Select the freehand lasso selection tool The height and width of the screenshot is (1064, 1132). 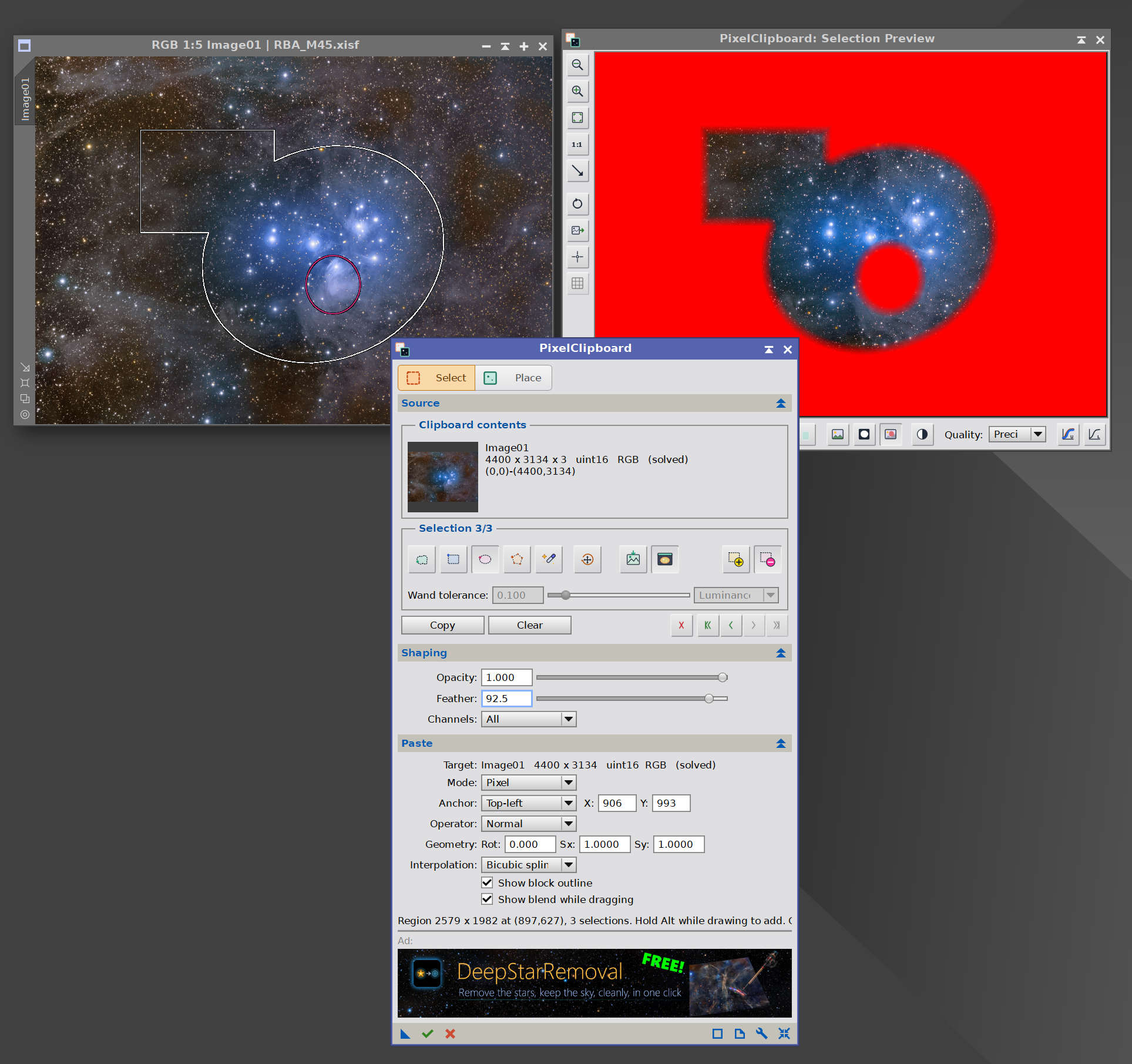point(422,559)
